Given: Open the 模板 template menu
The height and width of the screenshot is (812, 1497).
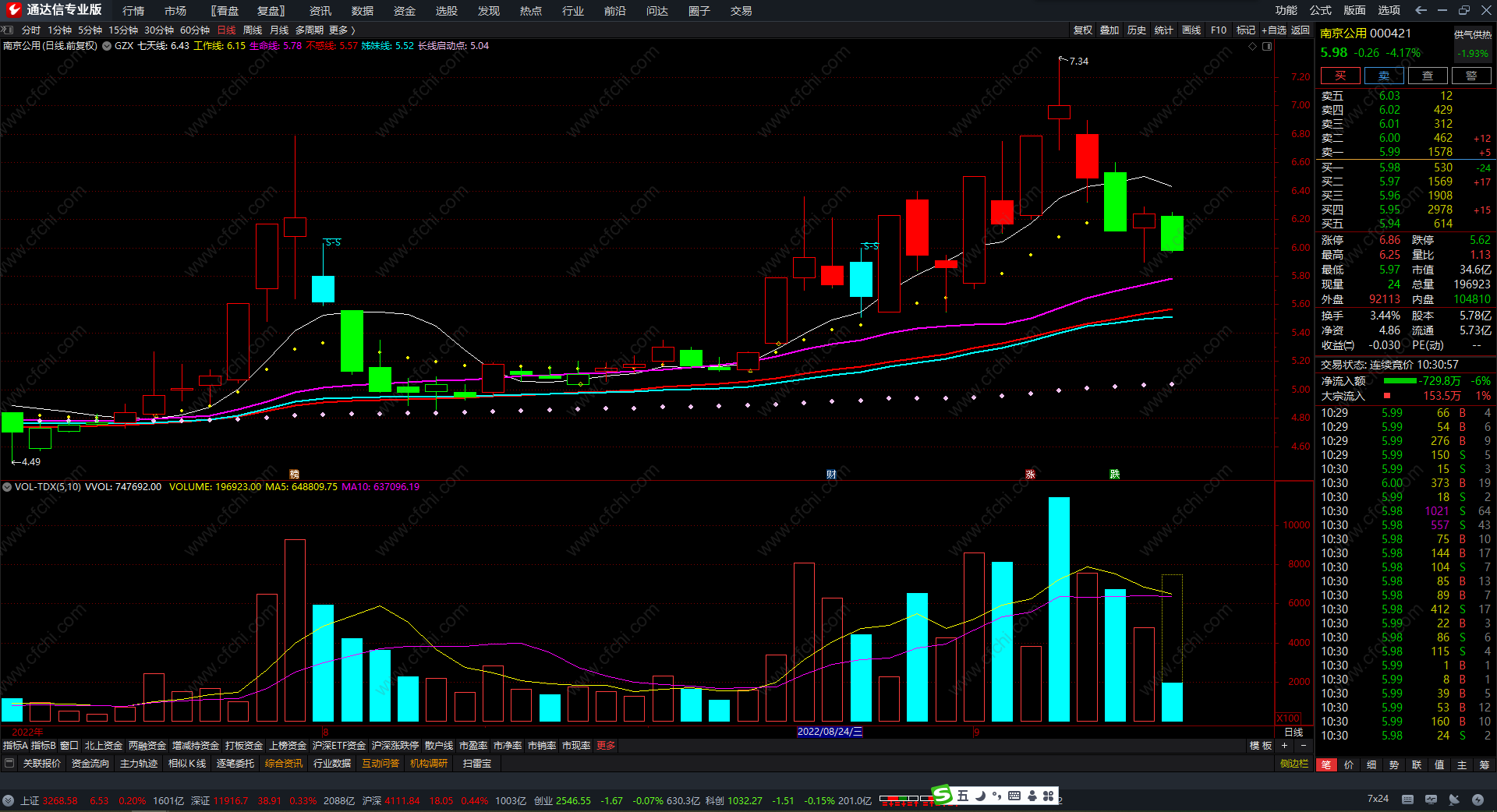Looking at the screenshot, I should (1261, 746).
